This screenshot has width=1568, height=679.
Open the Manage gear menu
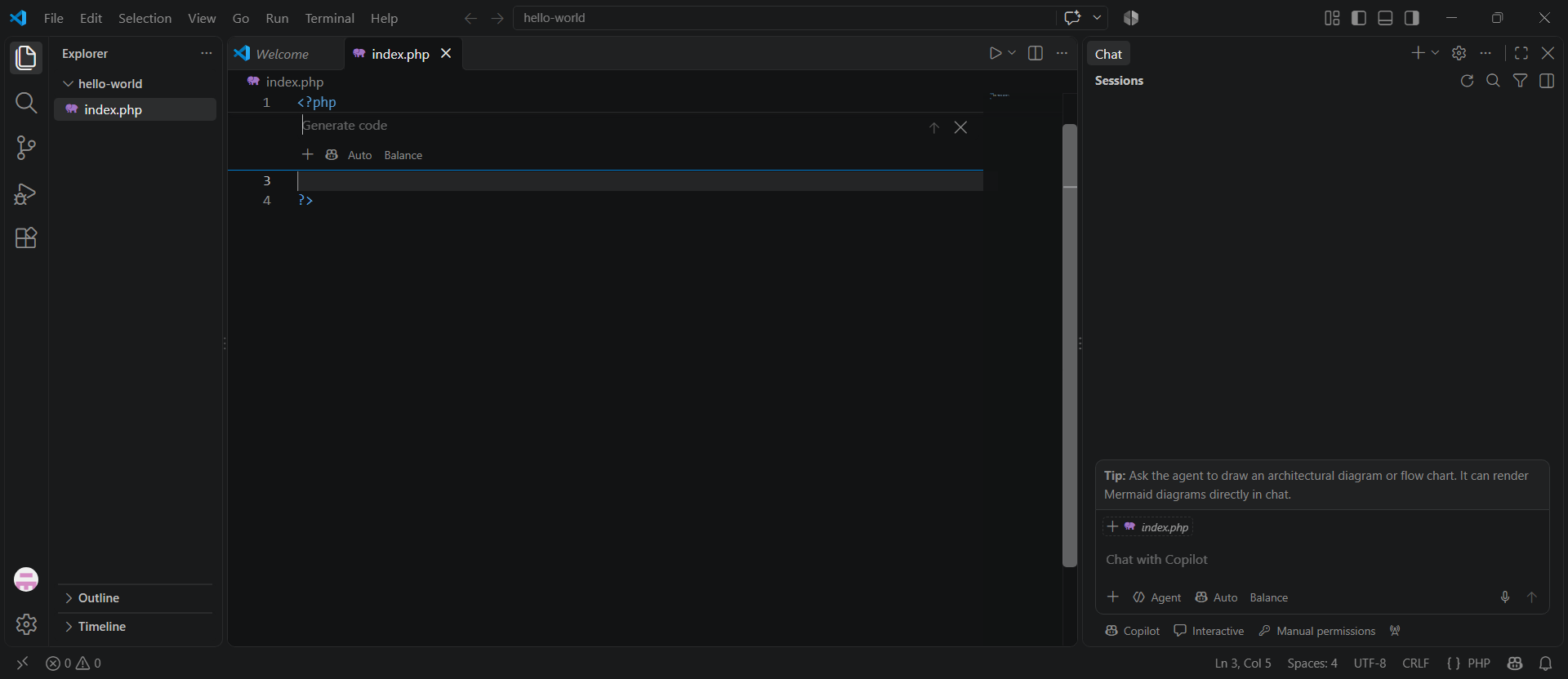pos(26,624)
